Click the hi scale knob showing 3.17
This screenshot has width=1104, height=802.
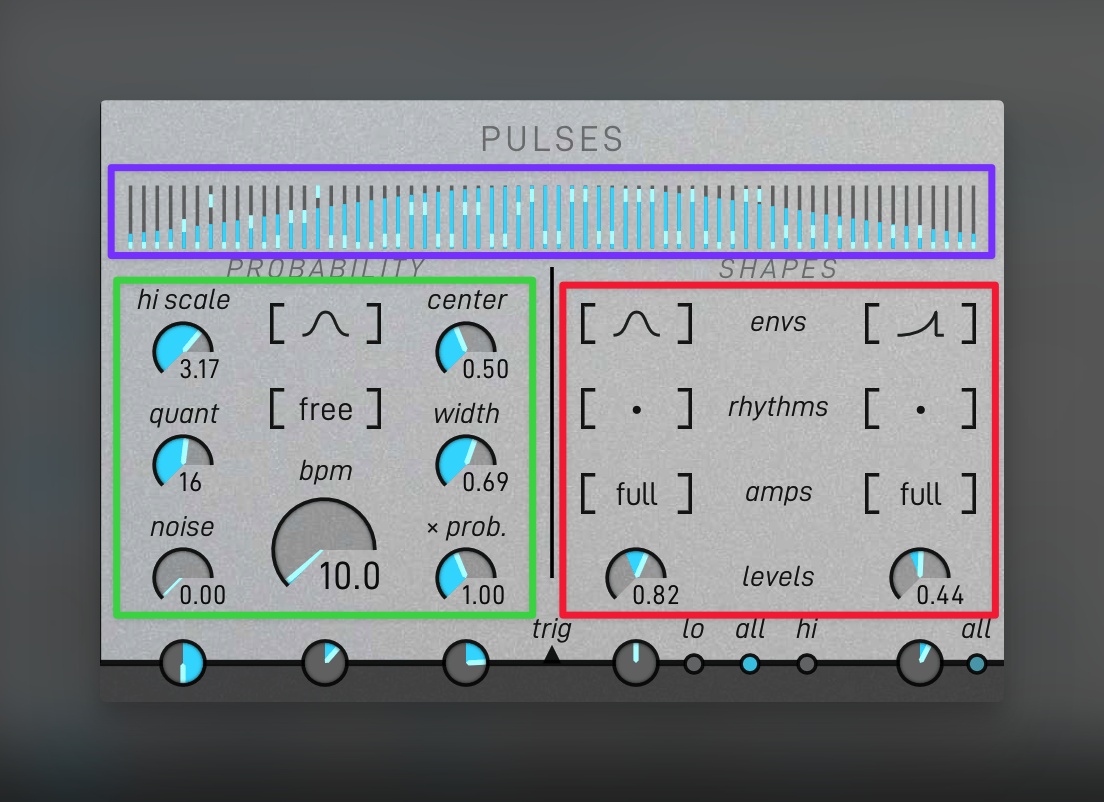click(x=183, y=349)
